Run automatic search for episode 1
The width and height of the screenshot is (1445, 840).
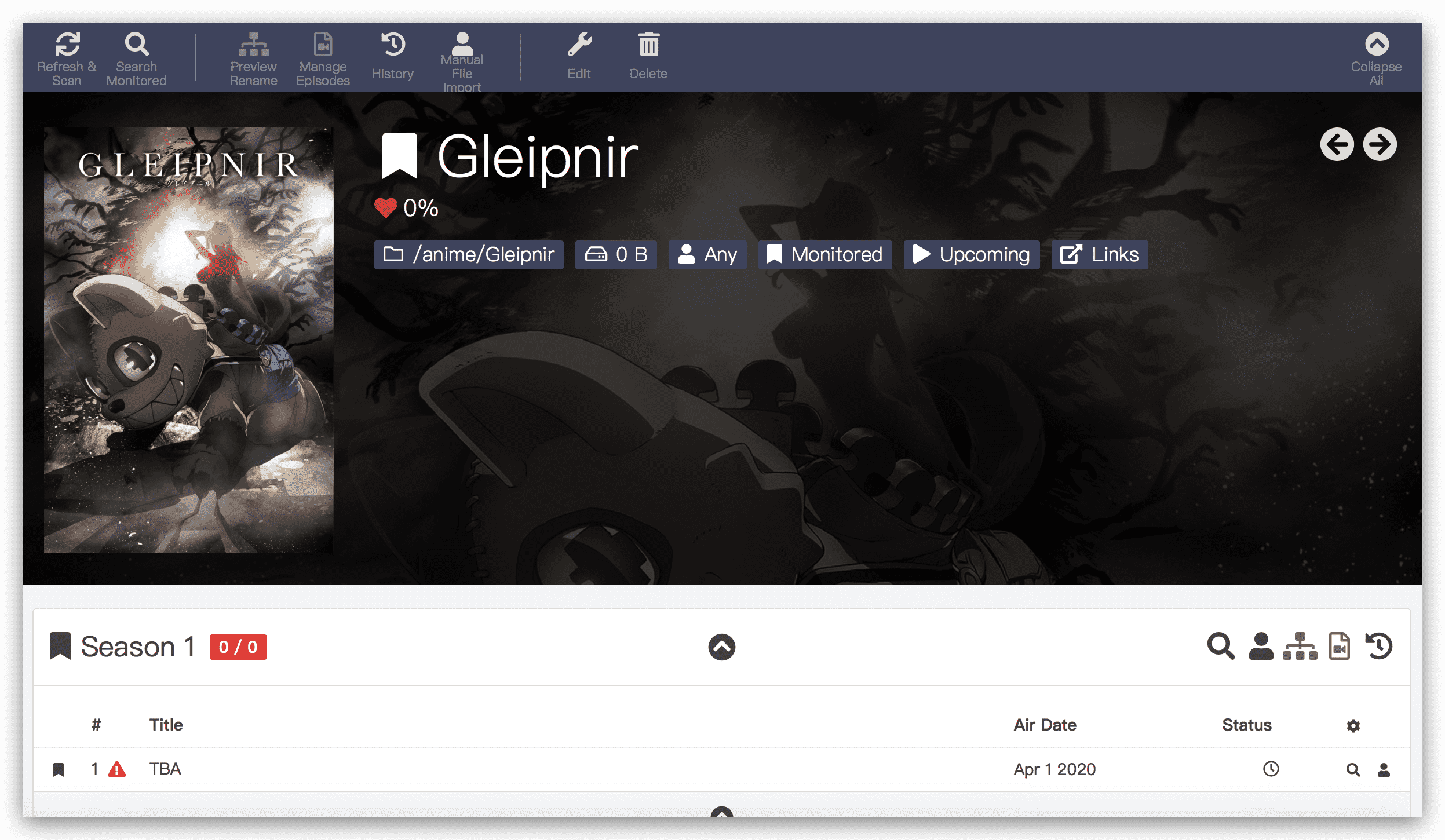click(x=1353, y=769)
